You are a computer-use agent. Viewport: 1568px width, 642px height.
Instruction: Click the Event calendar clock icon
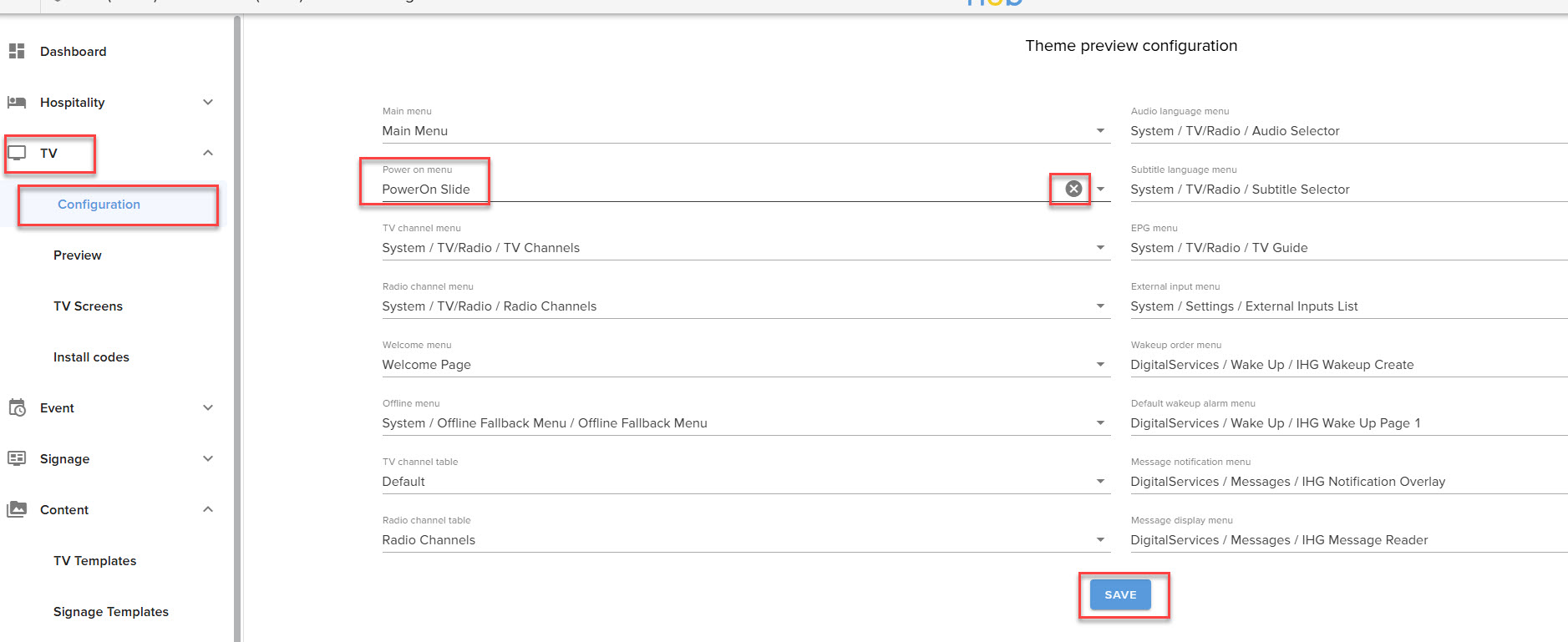click(17, 407)
